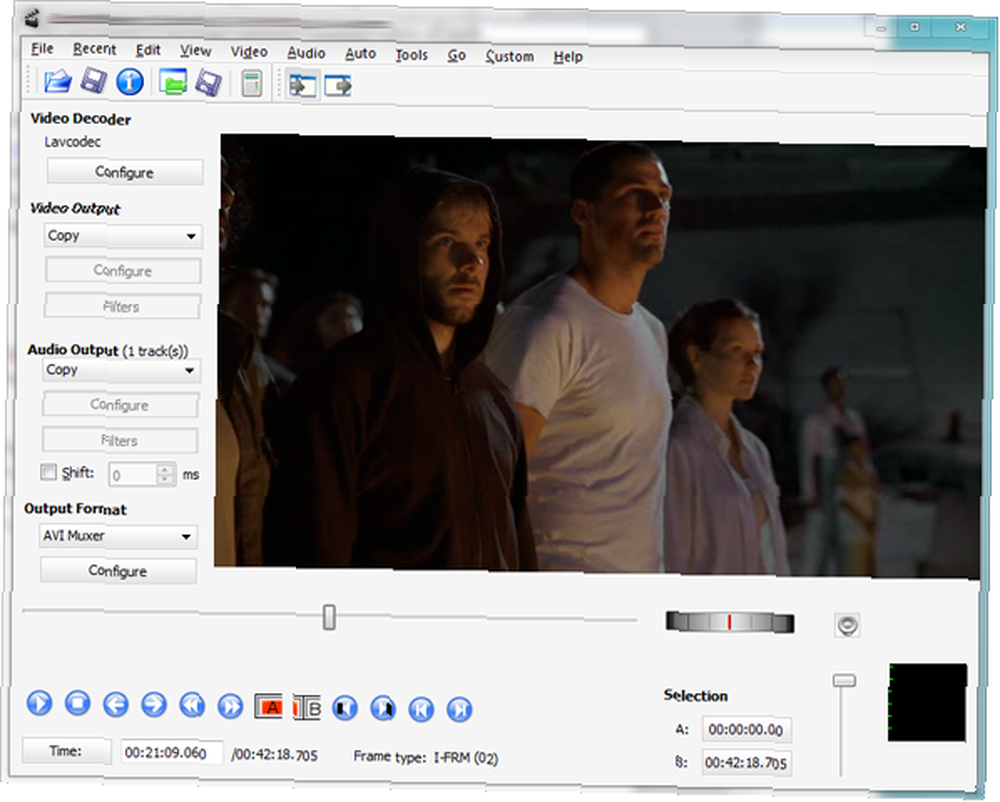Click the 'Frame type: I-FRM (02)' text

426,758
